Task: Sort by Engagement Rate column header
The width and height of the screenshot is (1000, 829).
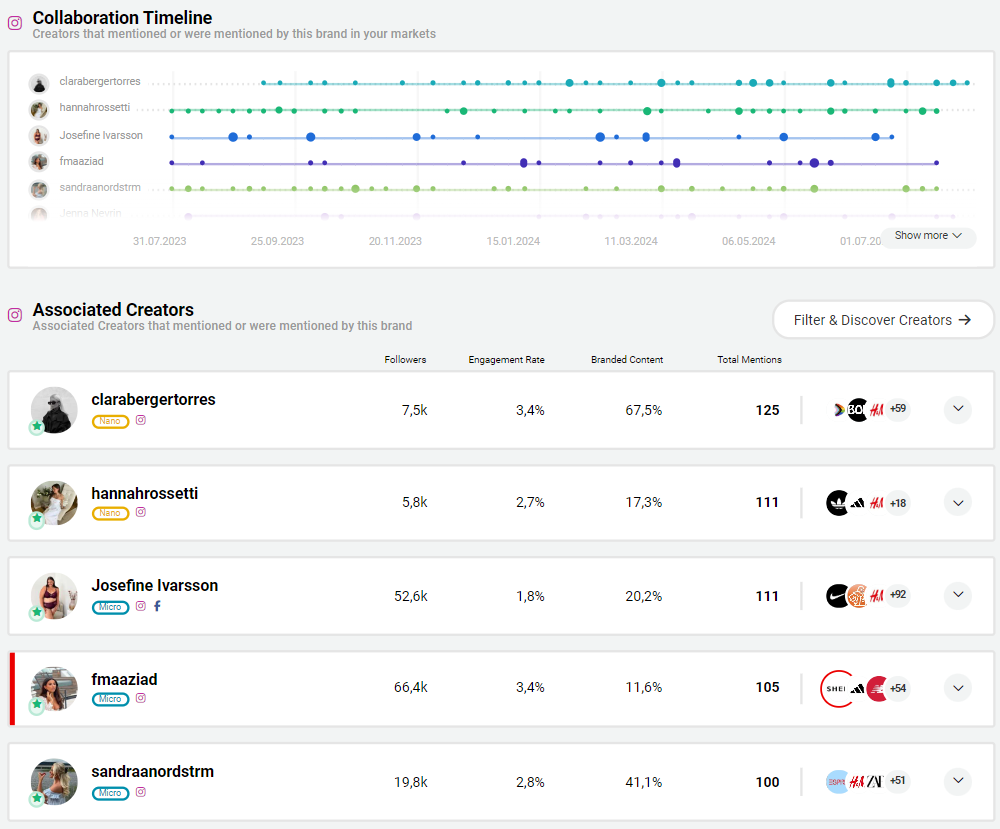Action: click(506, 360)
